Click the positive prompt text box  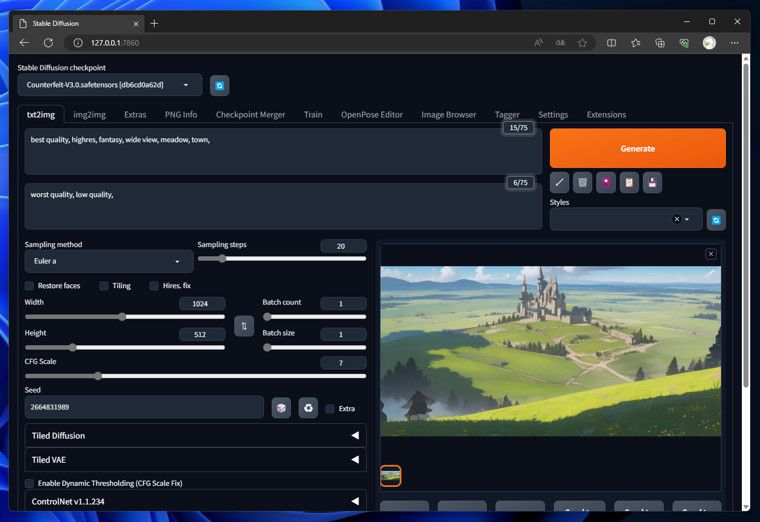coord(283,151)
